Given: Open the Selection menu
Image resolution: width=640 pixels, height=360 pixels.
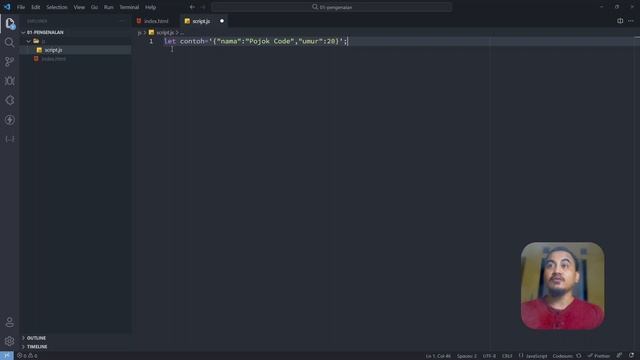Looking at the screenshot, I should [x=57, y=7].
